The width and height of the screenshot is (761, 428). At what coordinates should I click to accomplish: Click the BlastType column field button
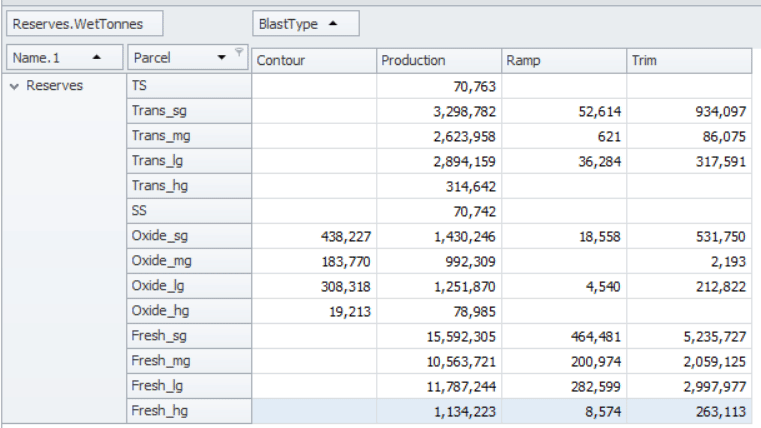[x=305, y=23]
